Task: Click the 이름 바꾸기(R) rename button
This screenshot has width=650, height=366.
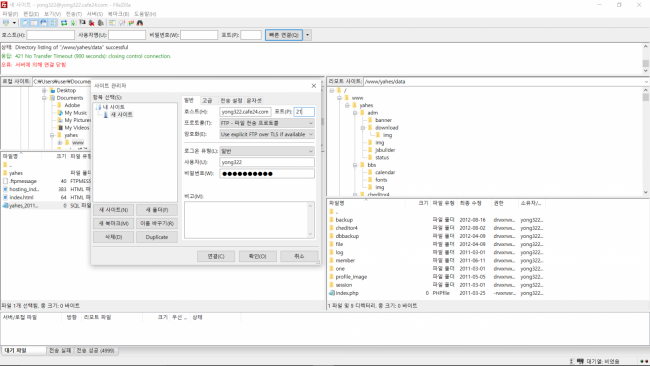Action: 157,223
